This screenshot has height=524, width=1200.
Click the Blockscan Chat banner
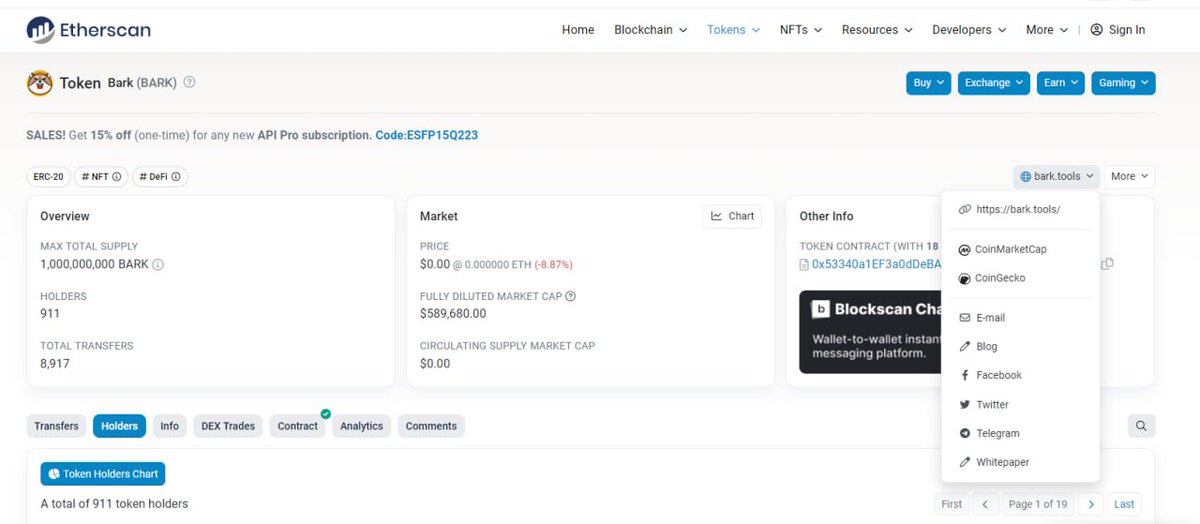pos(871,332)
